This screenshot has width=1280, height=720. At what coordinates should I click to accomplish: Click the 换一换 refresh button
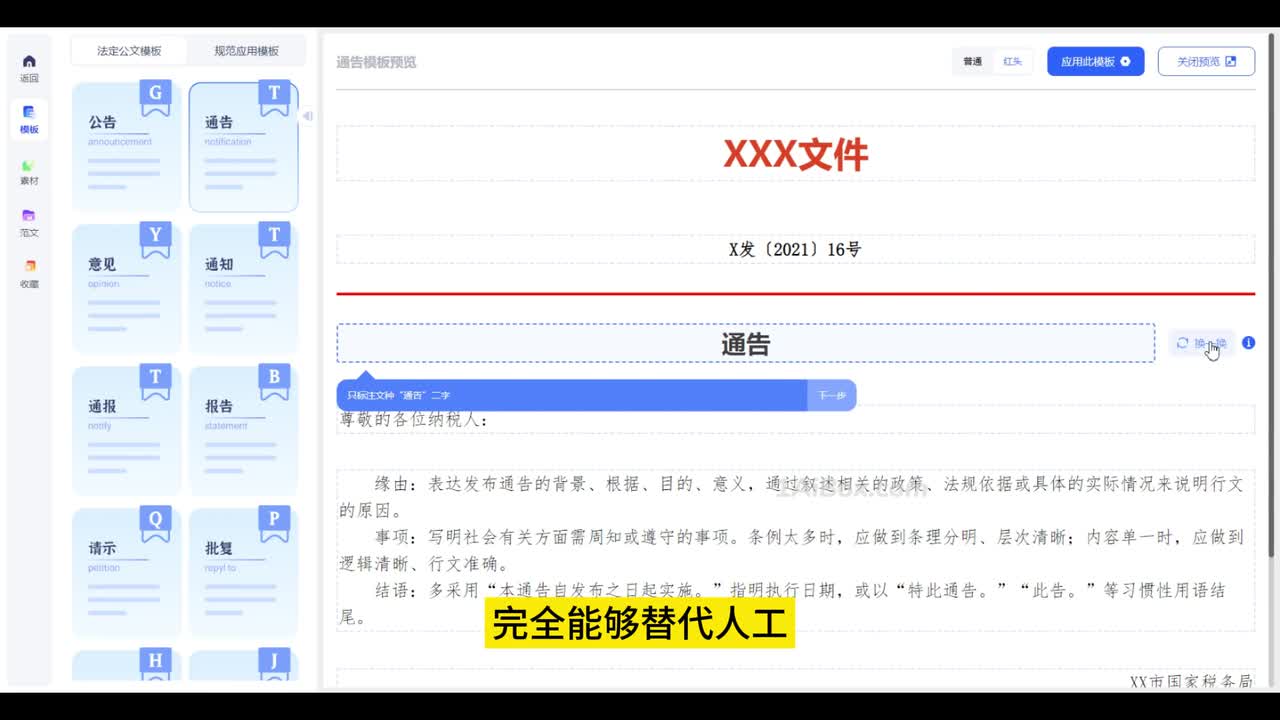1201,343
